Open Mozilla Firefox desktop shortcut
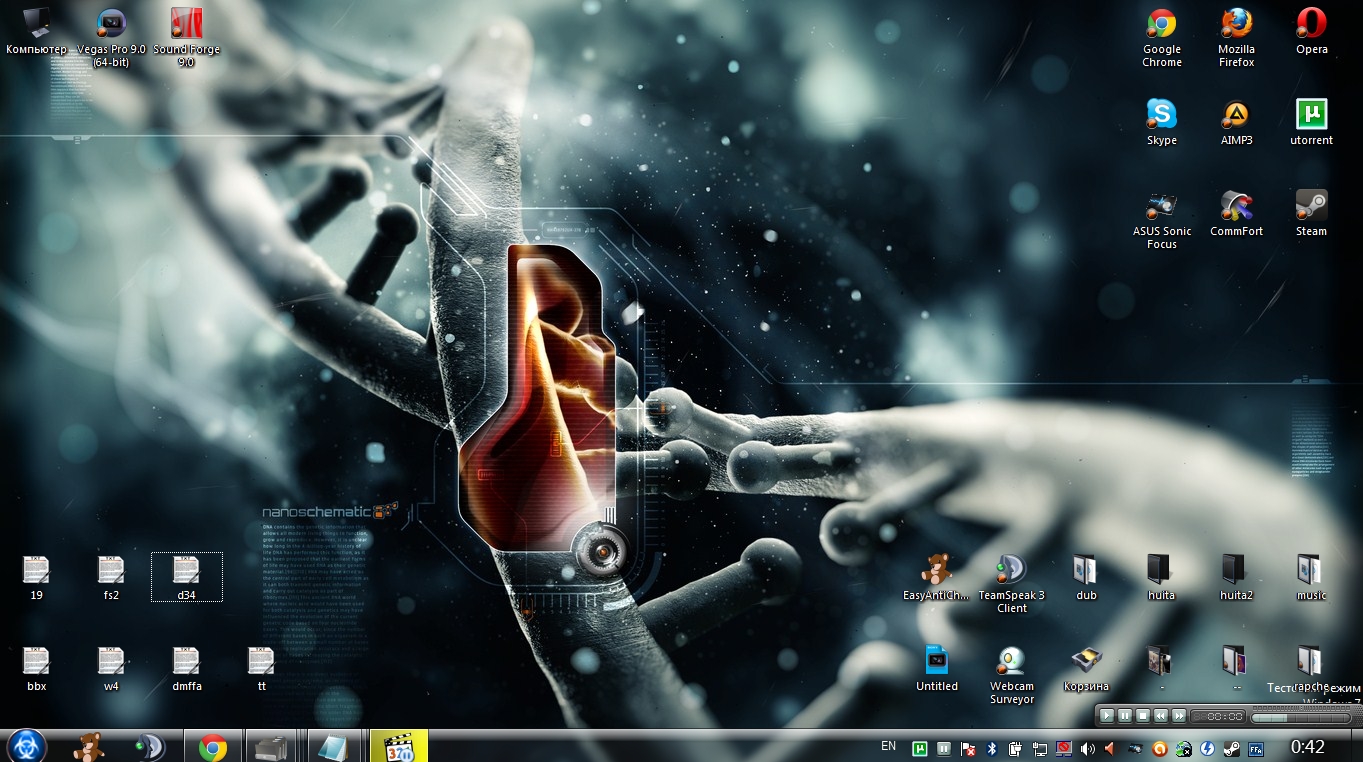1363x762 pixels. click(x=1236, y=37)
